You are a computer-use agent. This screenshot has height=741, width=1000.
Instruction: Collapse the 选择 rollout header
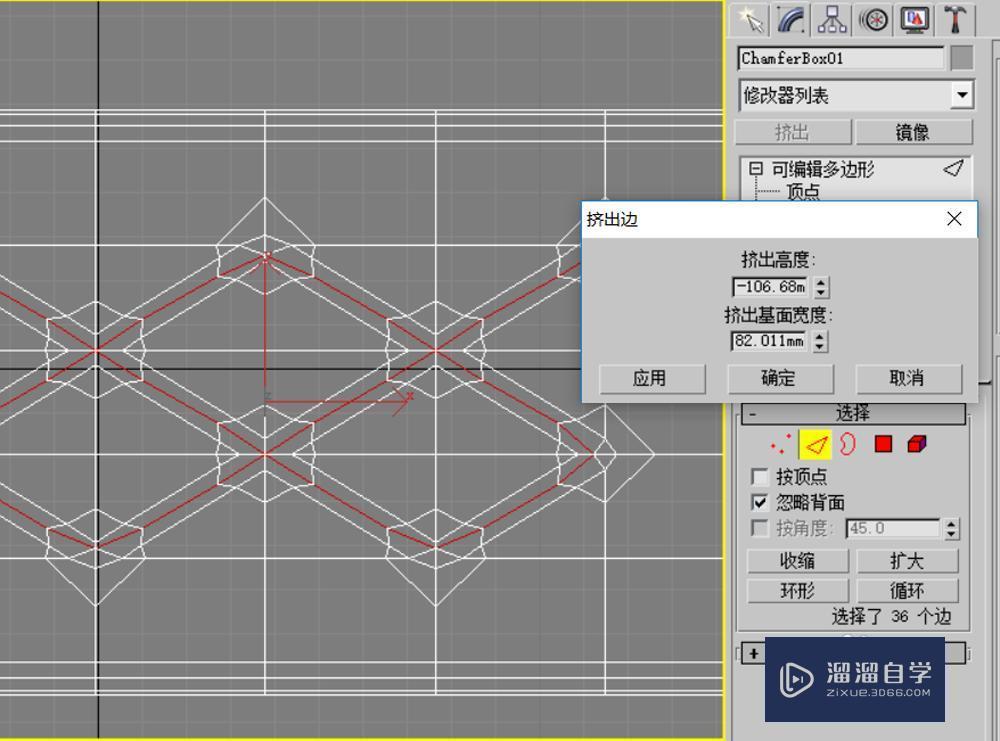(853, 413)
